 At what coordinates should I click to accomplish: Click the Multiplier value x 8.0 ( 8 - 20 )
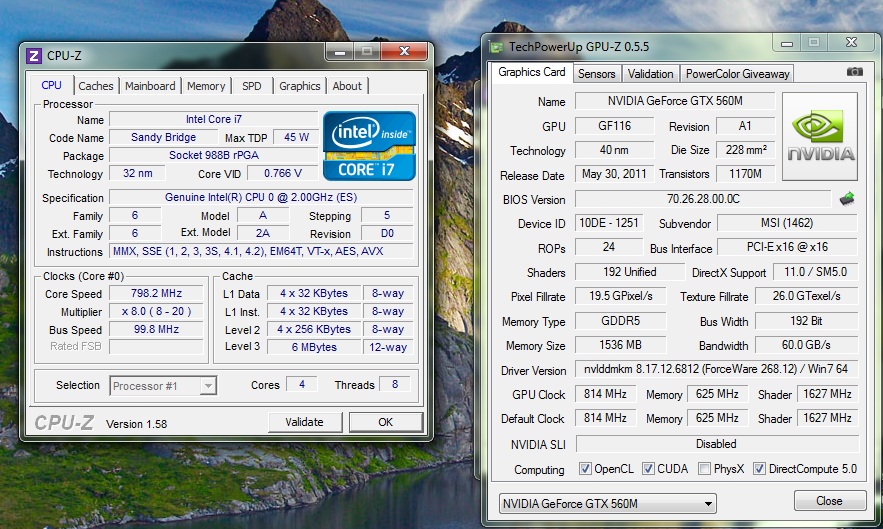pyautogui.click(x=156, y=312)
